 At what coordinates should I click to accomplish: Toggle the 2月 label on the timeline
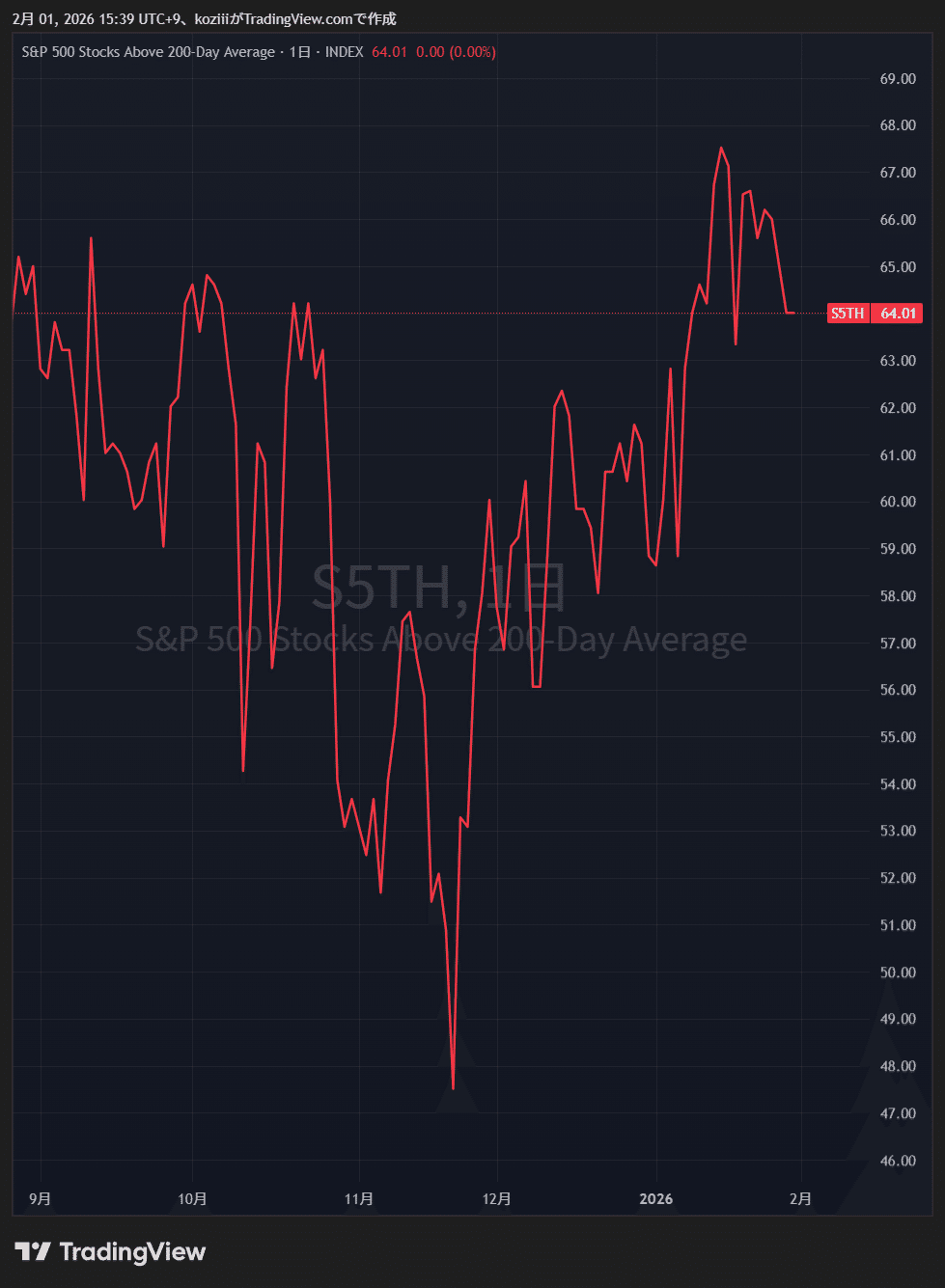pos(800,1199)
